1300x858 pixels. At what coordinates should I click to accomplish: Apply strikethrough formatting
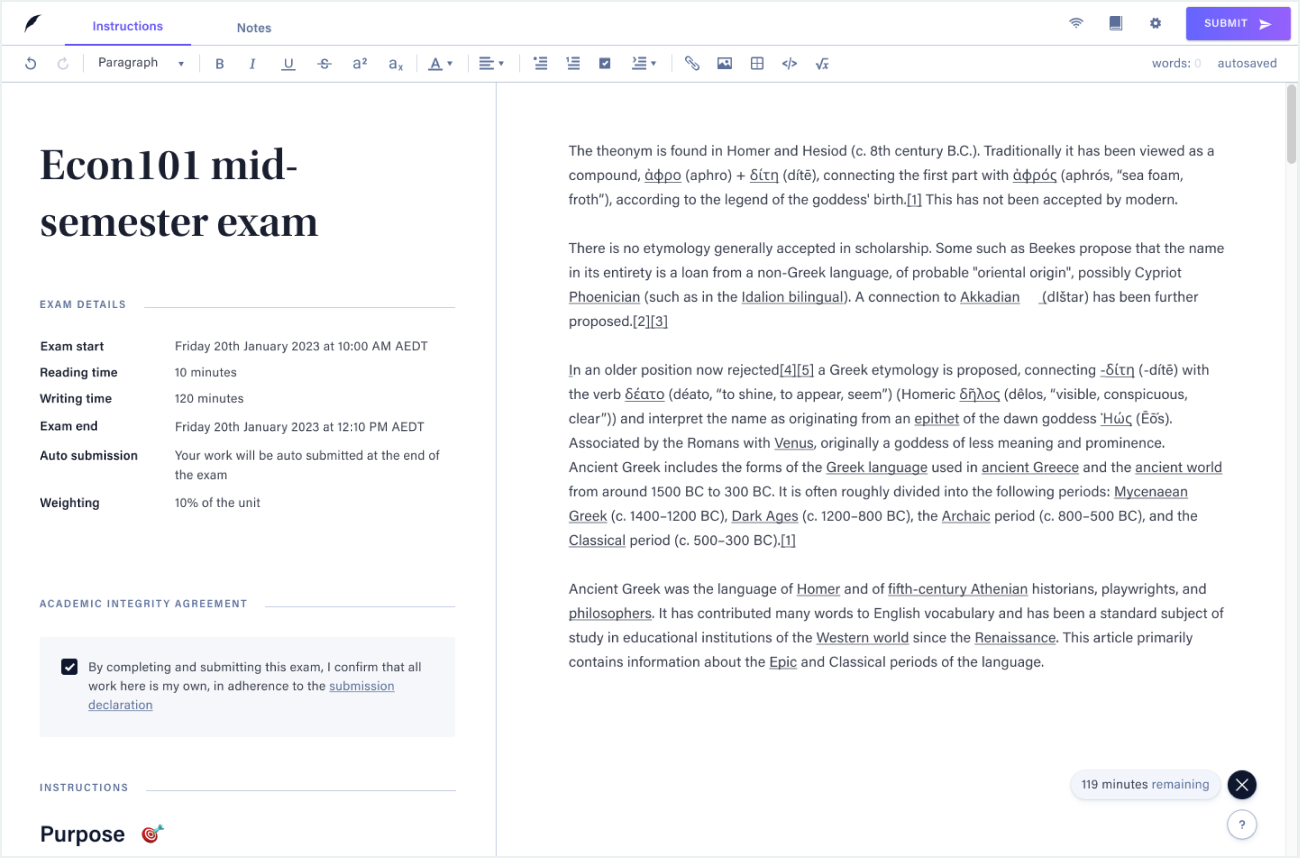point(324,64)
